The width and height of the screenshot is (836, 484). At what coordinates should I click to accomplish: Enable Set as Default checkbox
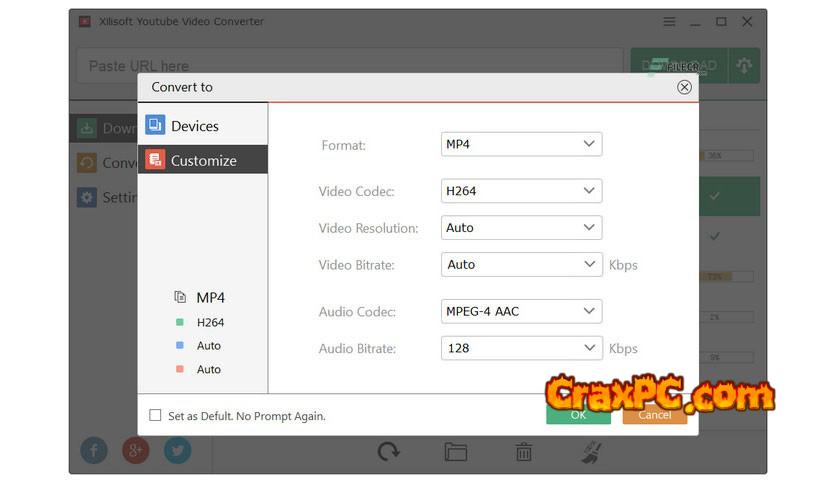[x=155, y=415]
